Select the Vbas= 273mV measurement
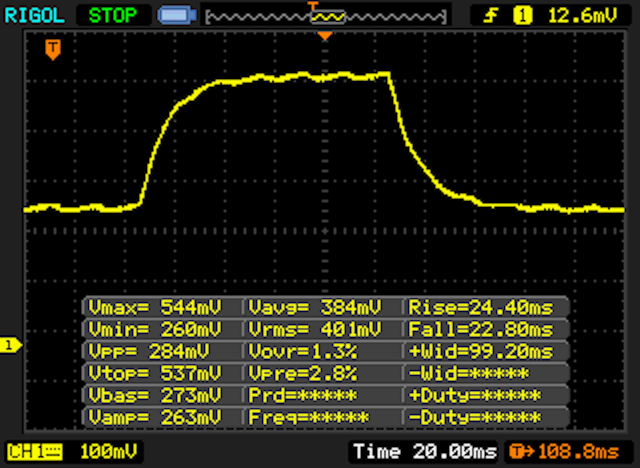The width and height of the screenshot is (640, 468). [x=155, y=395]
